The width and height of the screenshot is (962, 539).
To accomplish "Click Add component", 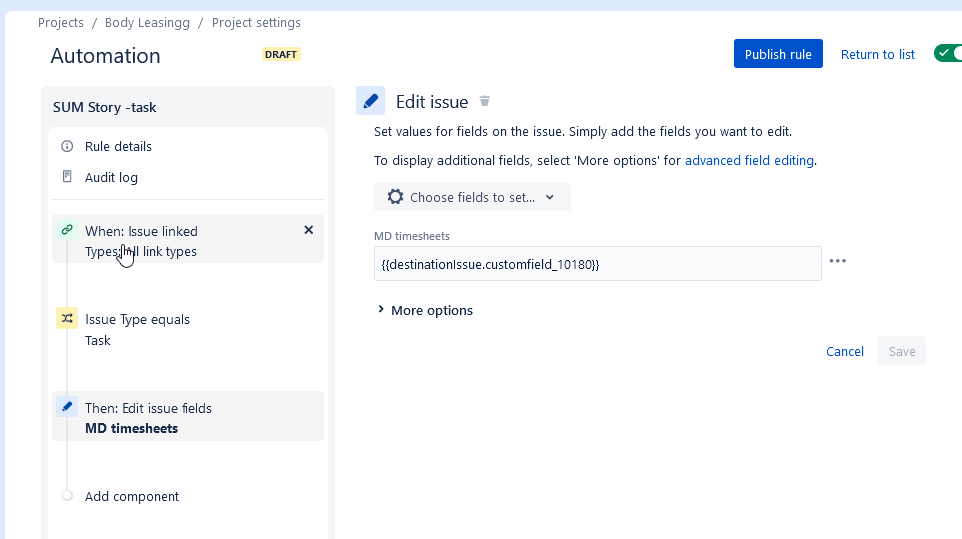I will 132,496.
